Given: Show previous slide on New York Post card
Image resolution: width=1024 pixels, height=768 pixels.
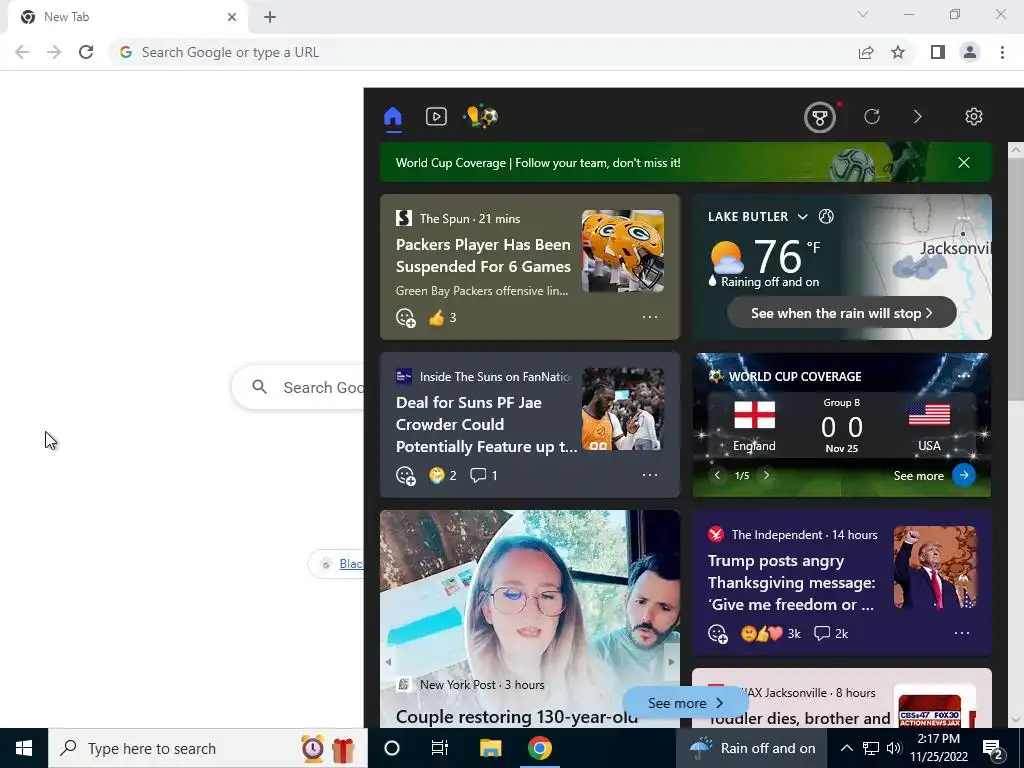Looking at the screenshot, I should pos(389,662).
